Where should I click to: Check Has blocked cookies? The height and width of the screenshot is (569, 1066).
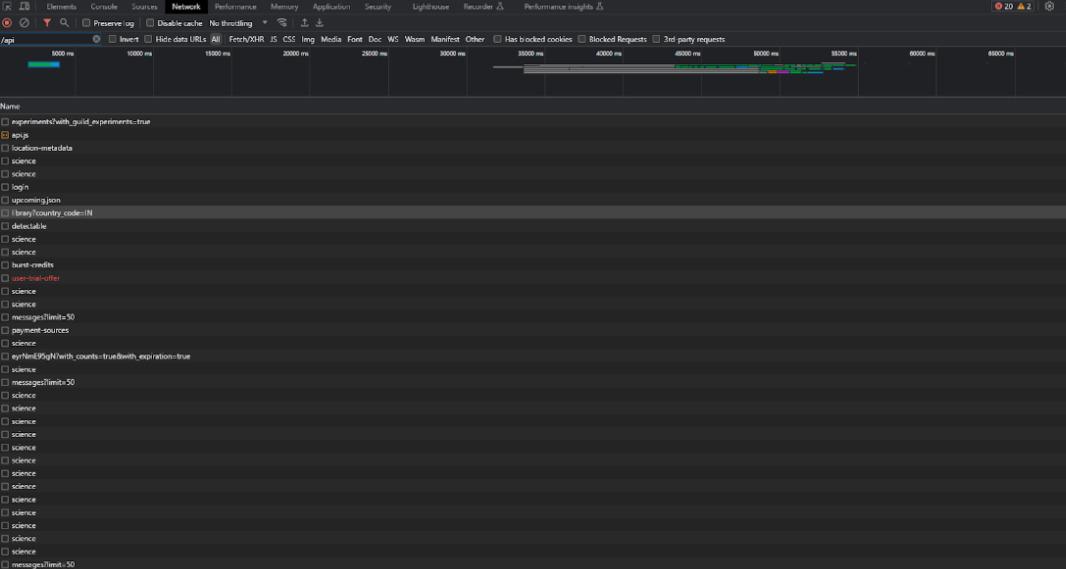tap(498, 39)
